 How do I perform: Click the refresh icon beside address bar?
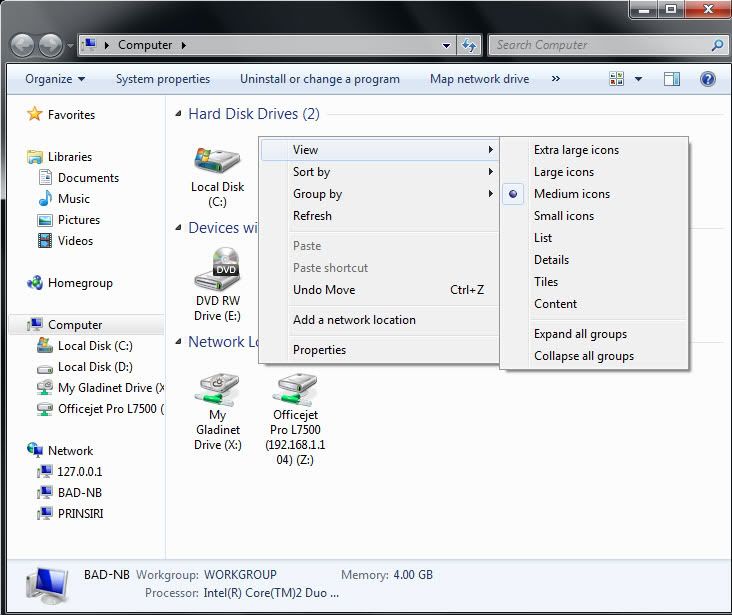click(x=469, y=45)
